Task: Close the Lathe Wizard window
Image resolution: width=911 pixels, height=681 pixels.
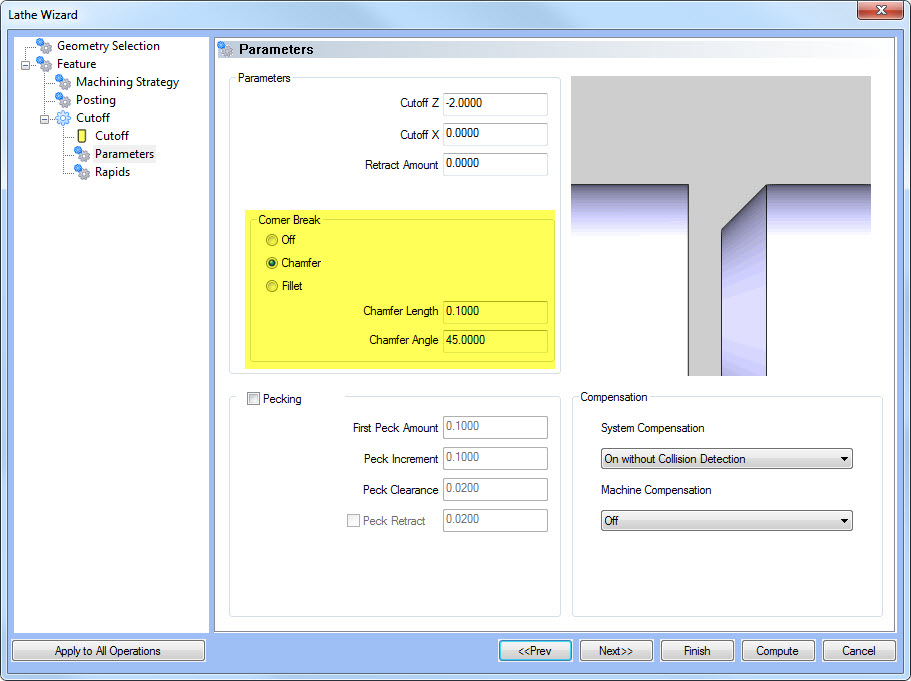Action: pos(880,10)
